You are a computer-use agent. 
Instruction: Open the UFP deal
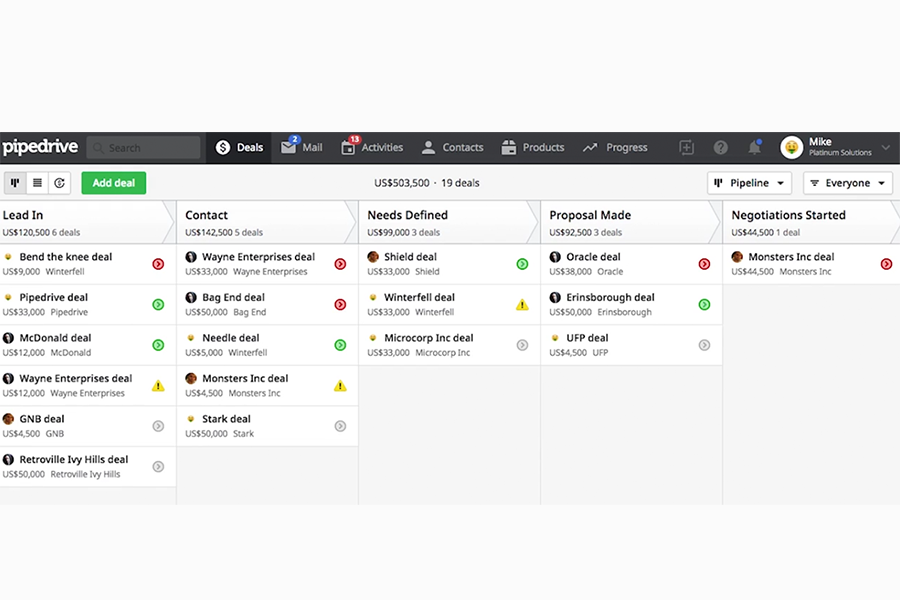631,345
